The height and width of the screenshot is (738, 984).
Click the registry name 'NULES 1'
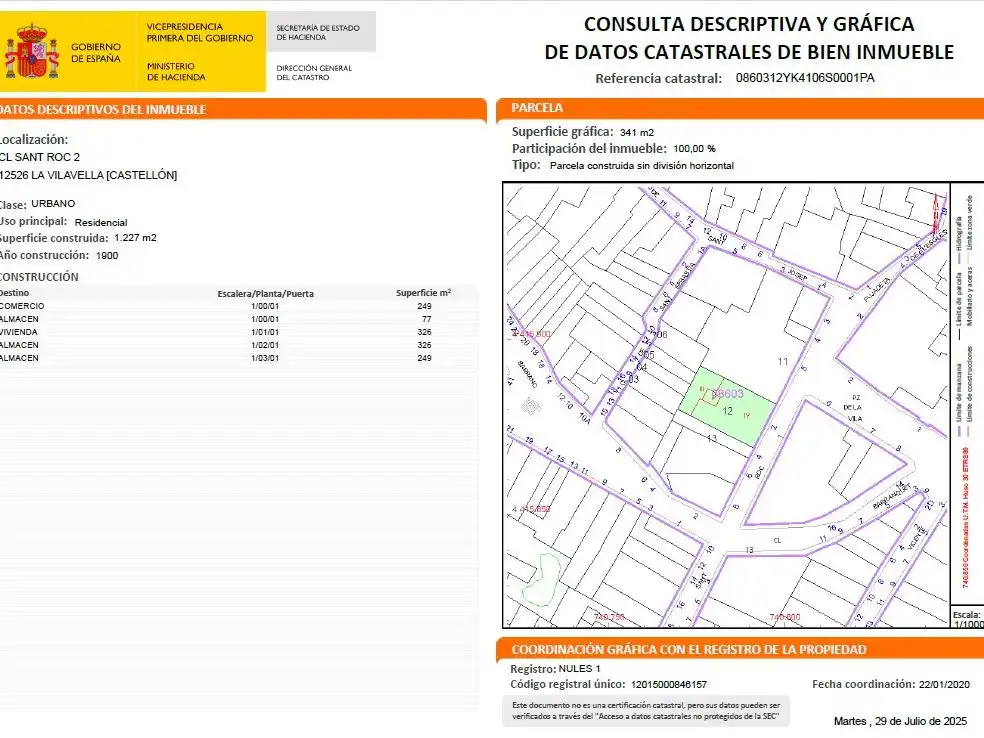tap(579, 668)
